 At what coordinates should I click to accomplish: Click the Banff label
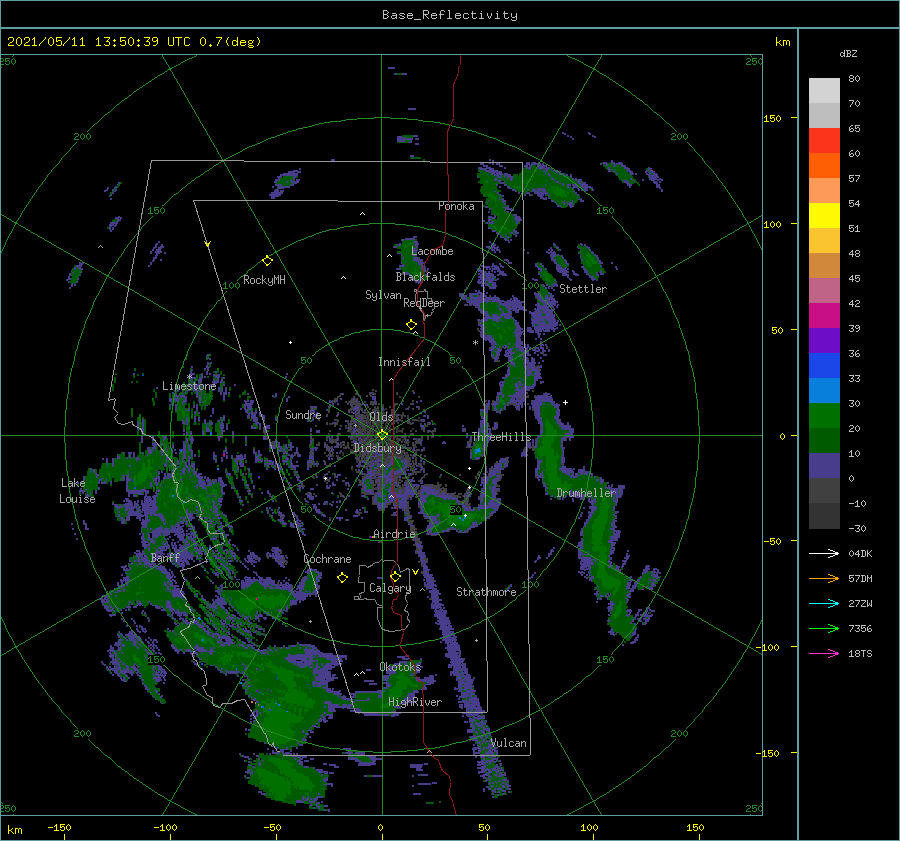[x=165, y=557]
